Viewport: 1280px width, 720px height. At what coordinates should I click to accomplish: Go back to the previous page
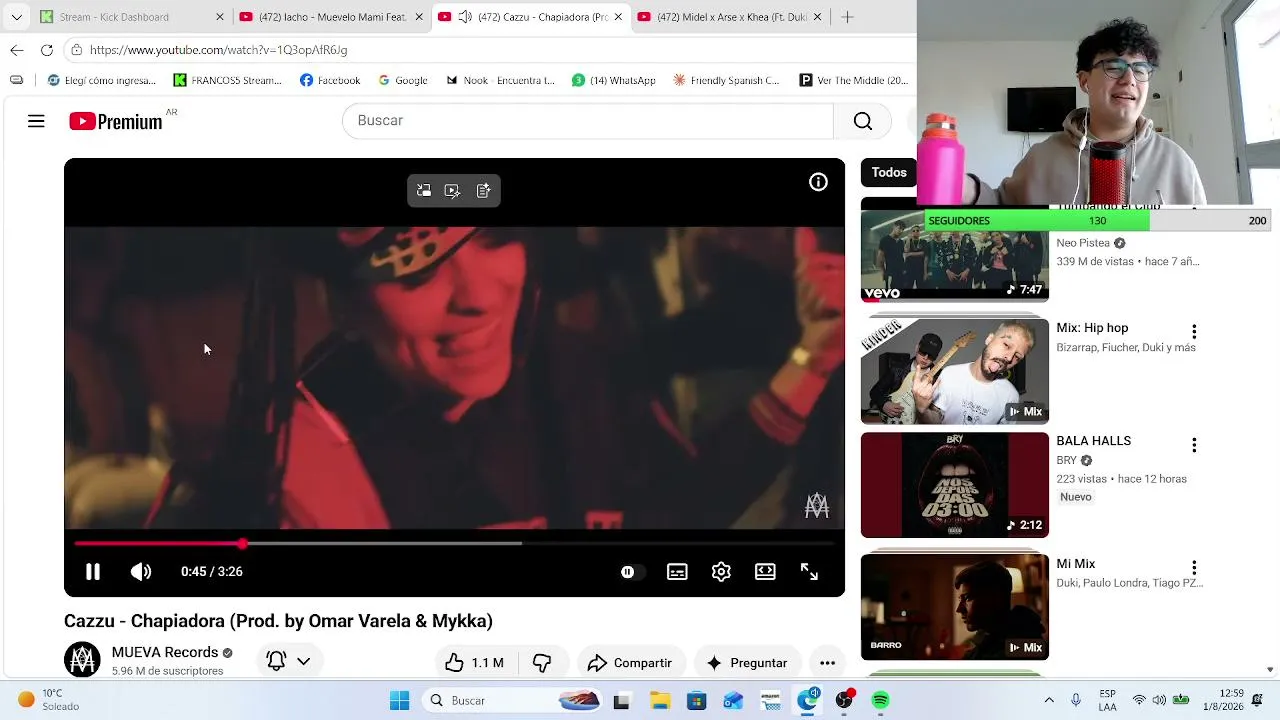coord(17,50)
